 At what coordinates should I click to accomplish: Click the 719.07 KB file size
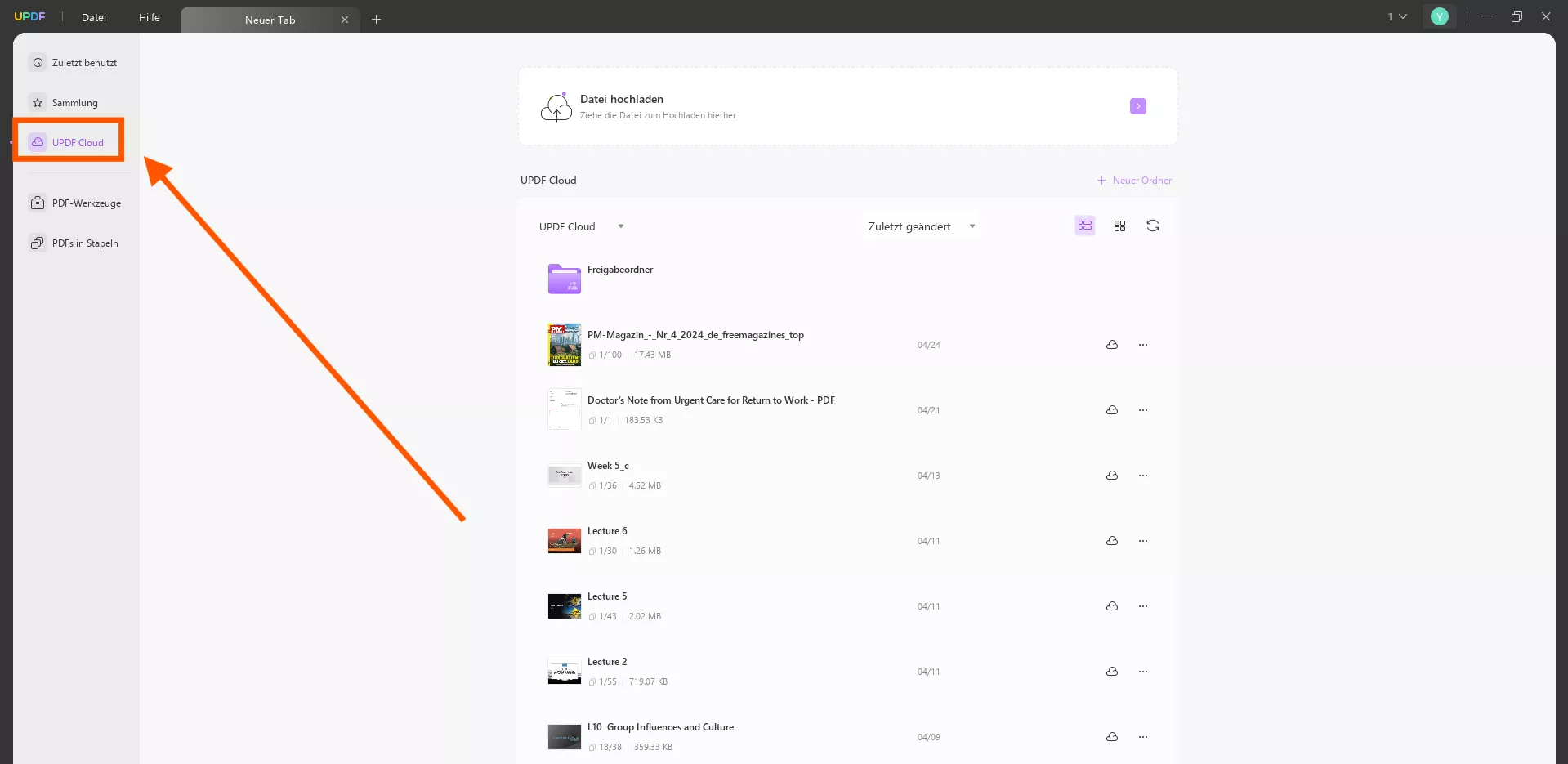648,681
